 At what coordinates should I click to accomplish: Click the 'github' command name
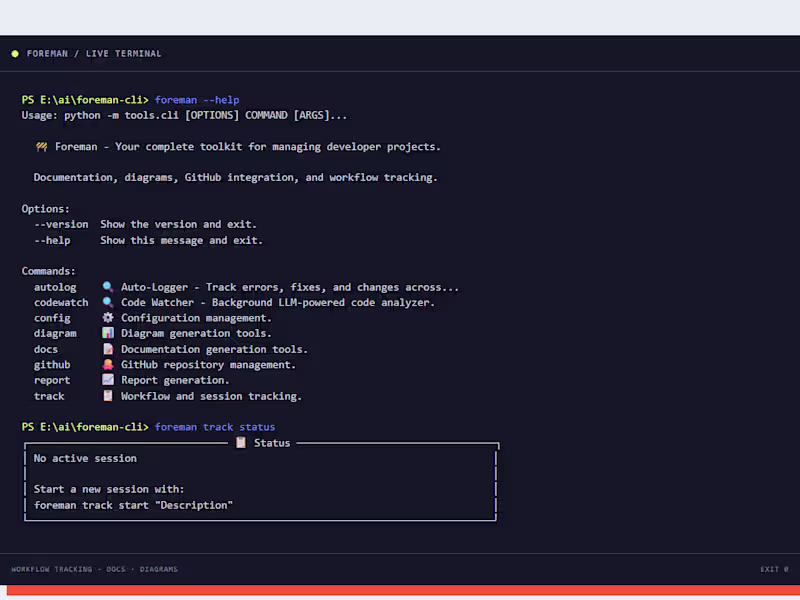coord(52,365)
